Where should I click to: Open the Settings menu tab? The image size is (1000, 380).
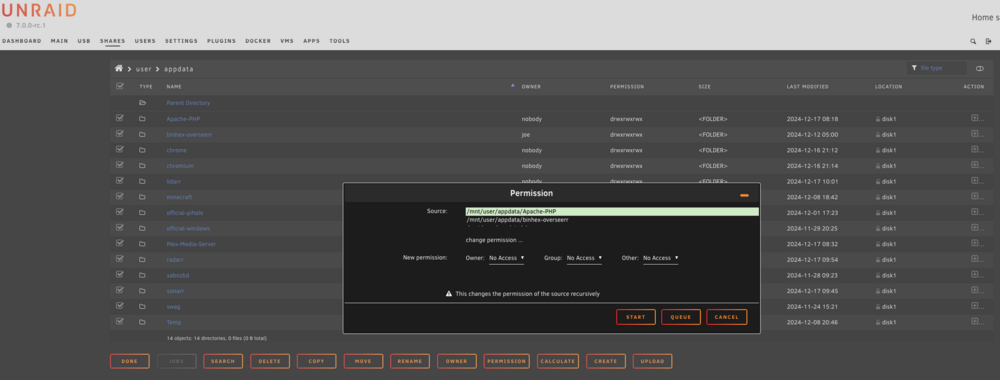pyautogui.click(x=181, y=41)
